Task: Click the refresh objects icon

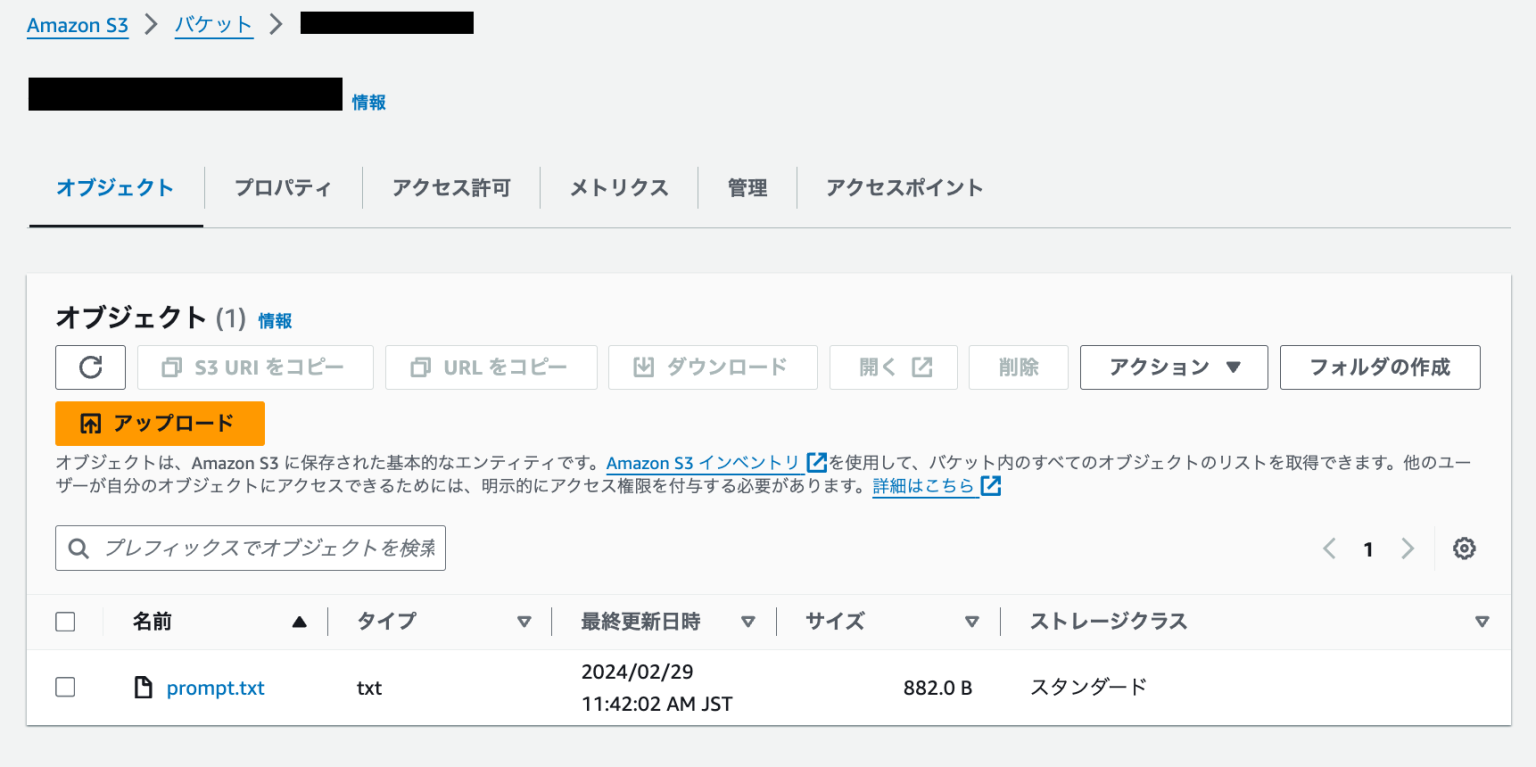Action: (90, 367)
